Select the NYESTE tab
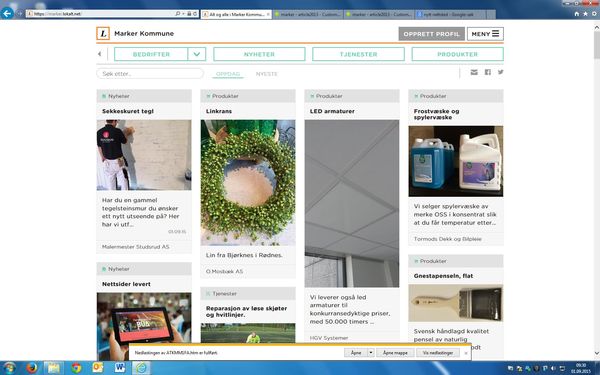Image resolution: width=600 pixels, height=375 pixels. pyautogui.click(x=267, y=74)
